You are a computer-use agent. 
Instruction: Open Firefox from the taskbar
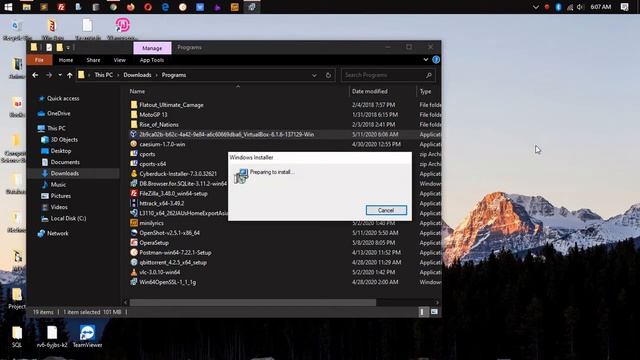[x=131, y=7]
